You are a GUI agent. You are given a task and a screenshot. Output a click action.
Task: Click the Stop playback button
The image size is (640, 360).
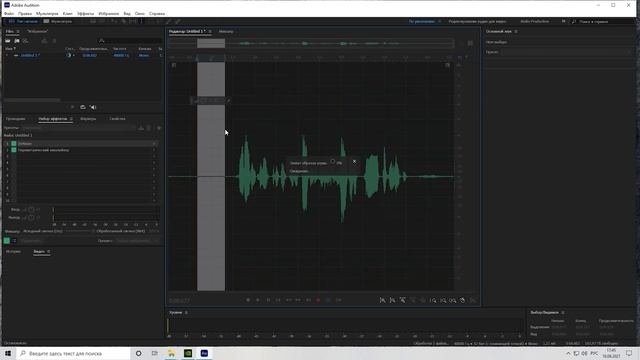(x=248, y=300)
